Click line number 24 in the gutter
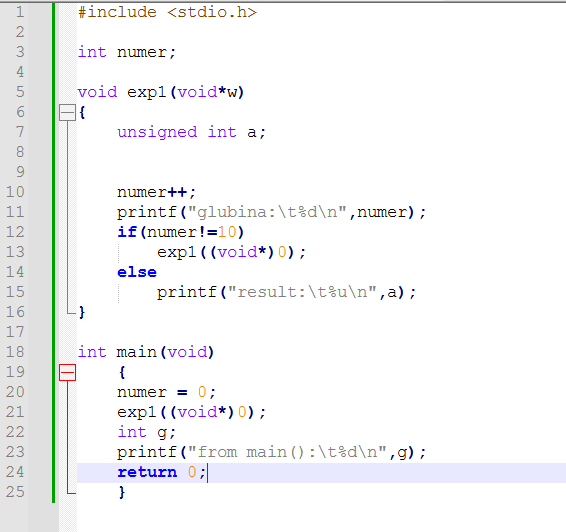The image size is (566, 532). [15, 472]
